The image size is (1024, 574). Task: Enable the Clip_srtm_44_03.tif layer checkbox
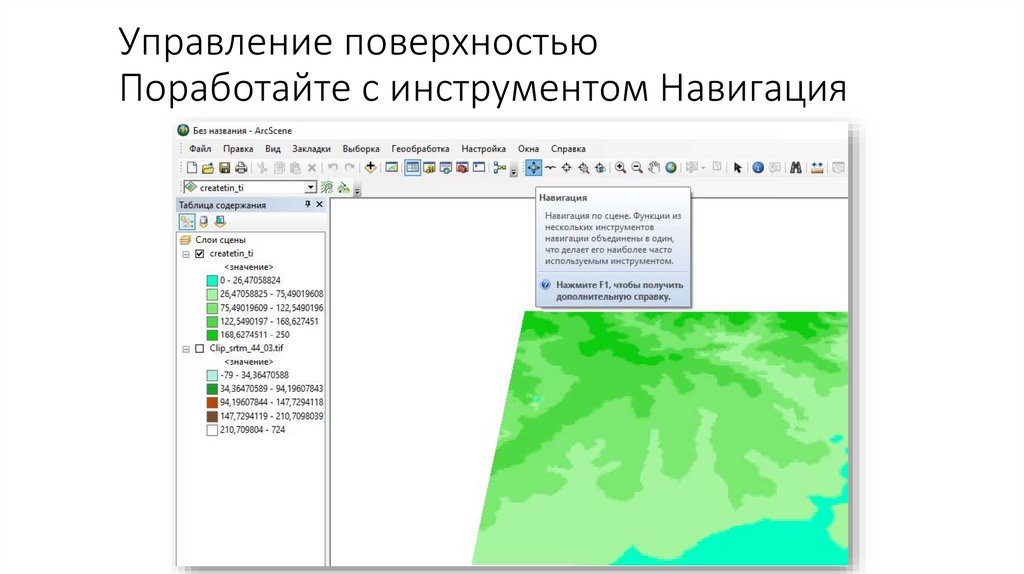[200, 349]
